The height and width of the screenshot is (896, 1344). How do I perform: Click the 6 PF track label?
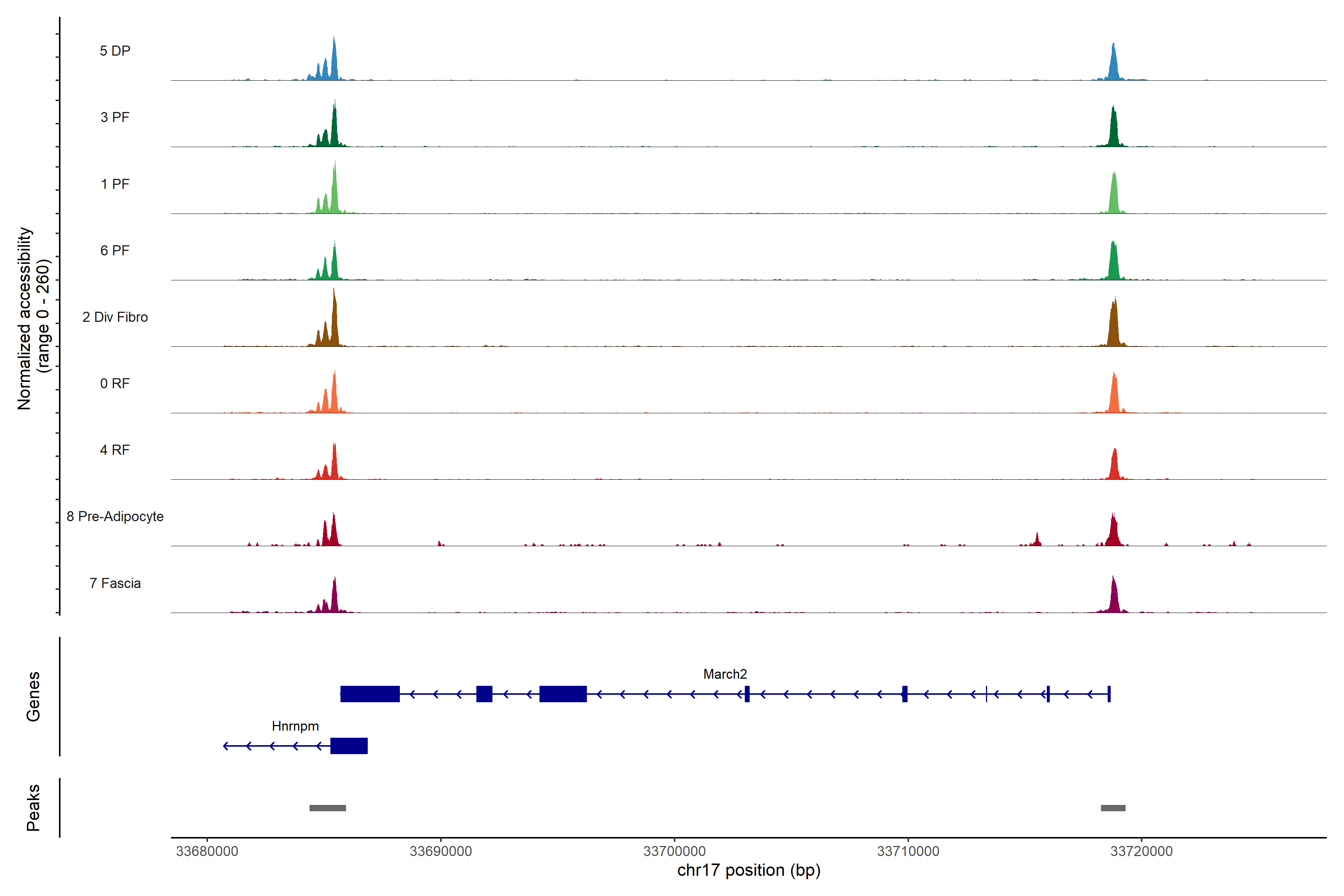coord(115,250)
